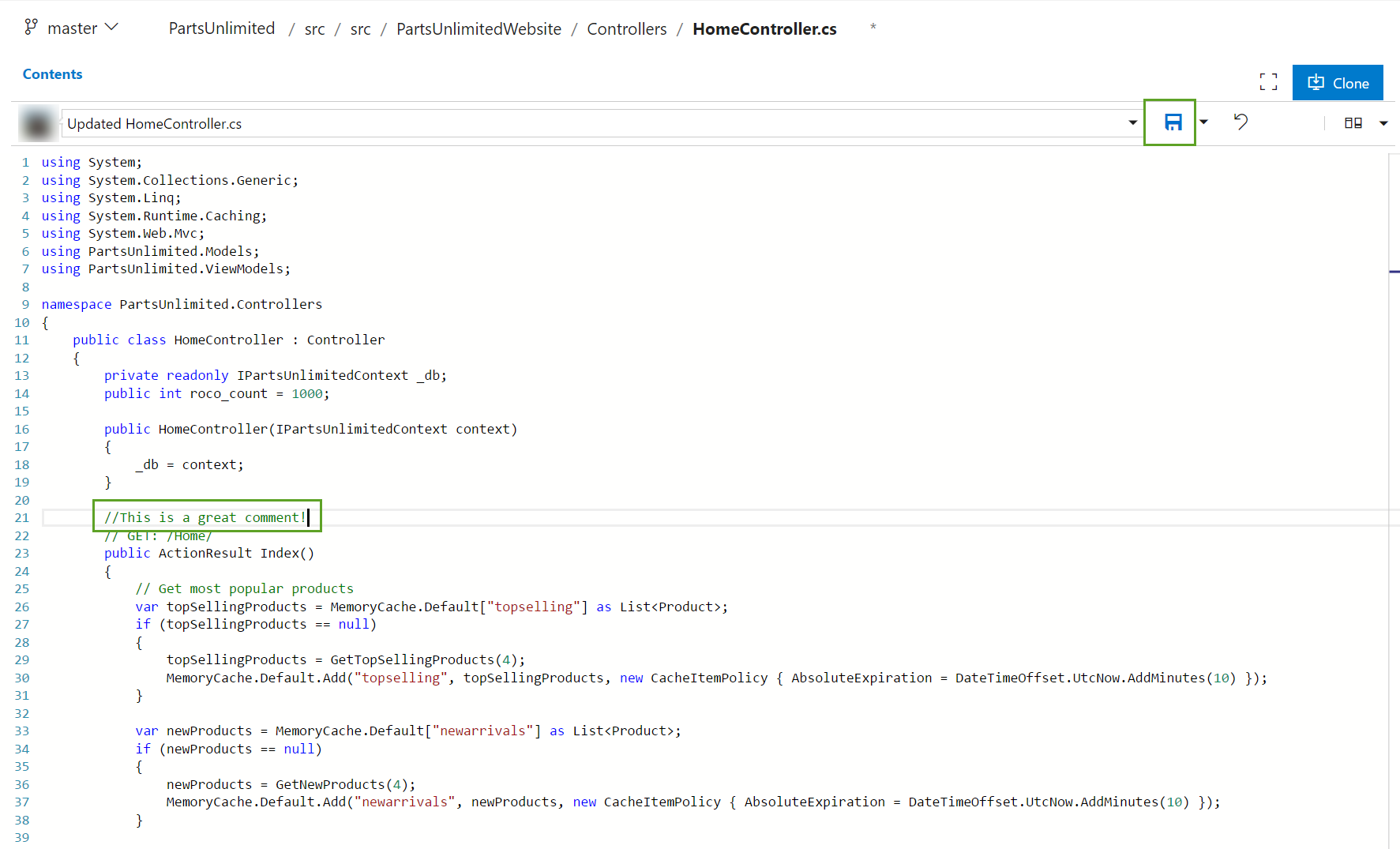Click the 'using System.Runtime.Caching;' line
This screenshot has height=849, width=1400.
tap(154, 216)
